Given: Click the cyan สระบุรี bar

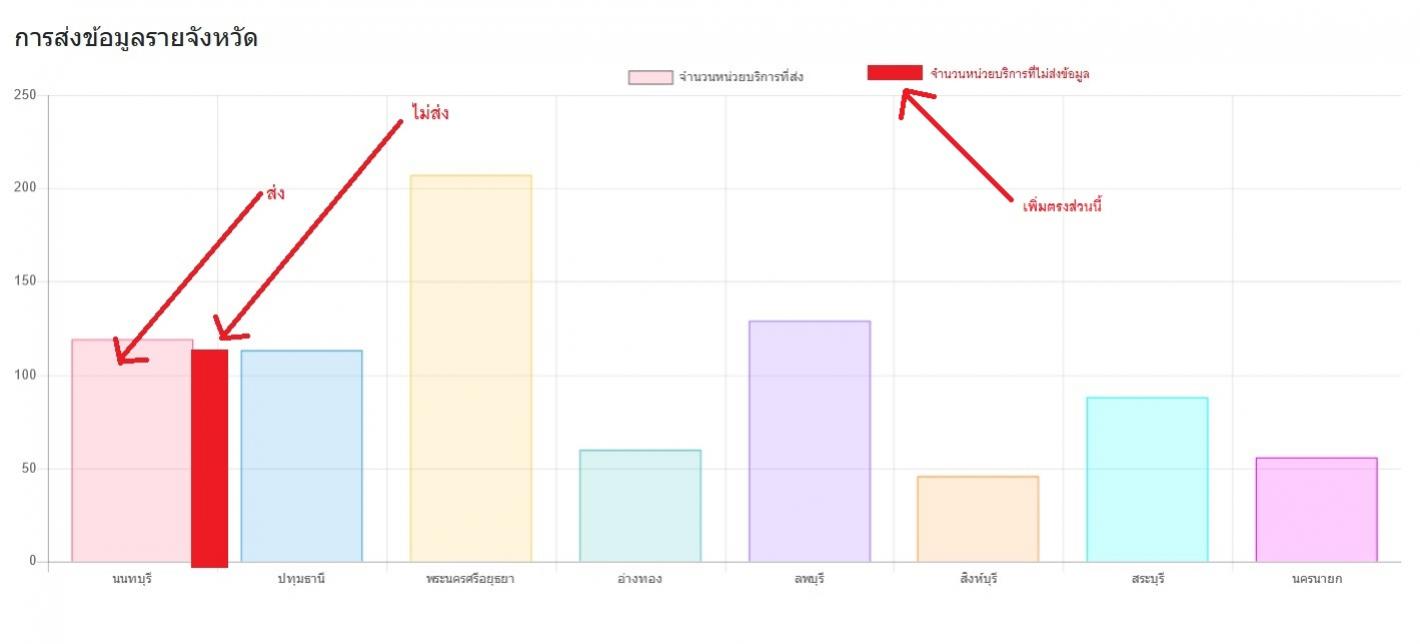Looking at the screenshot, I should pos(1147,479).
